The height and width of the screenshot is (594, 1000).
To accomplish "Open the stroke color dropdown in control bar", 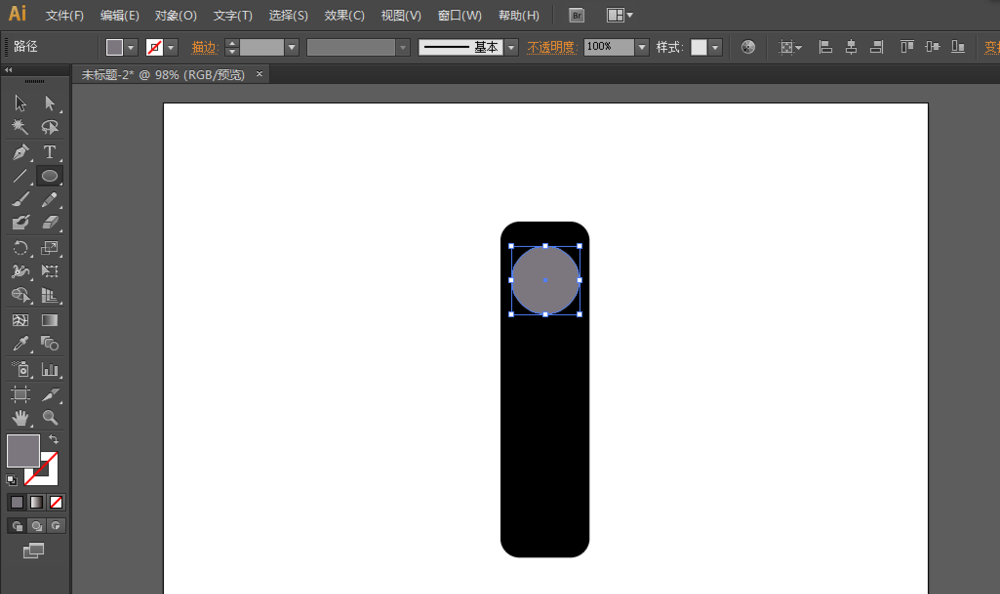I will point(171,47).
